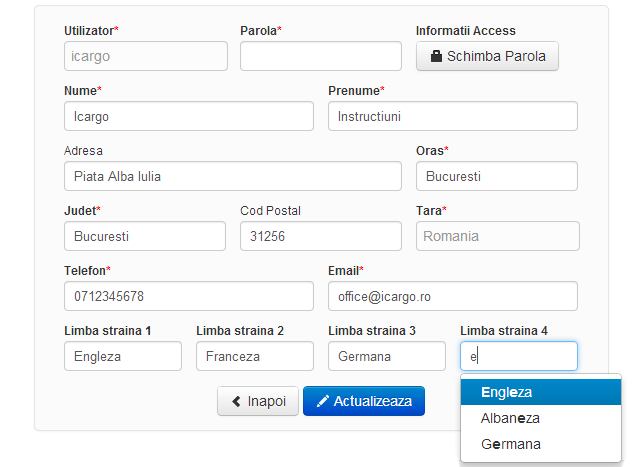Click the Judet text box
642x467 pixels.
pyautogui.click(x=144, y=236)
